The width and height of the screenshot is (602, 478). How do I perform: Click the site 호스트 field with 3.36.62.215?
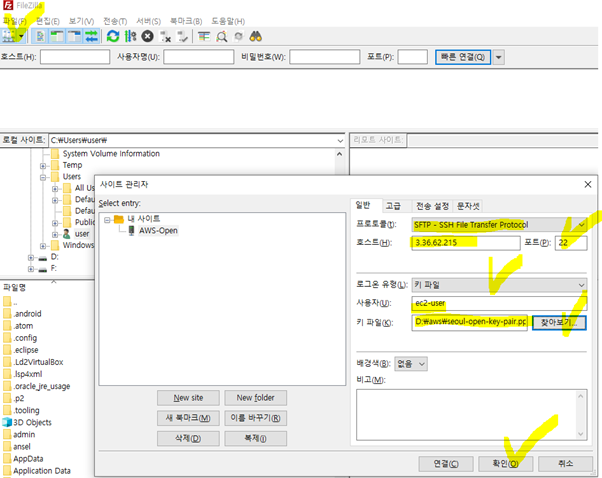click(466, 243)
